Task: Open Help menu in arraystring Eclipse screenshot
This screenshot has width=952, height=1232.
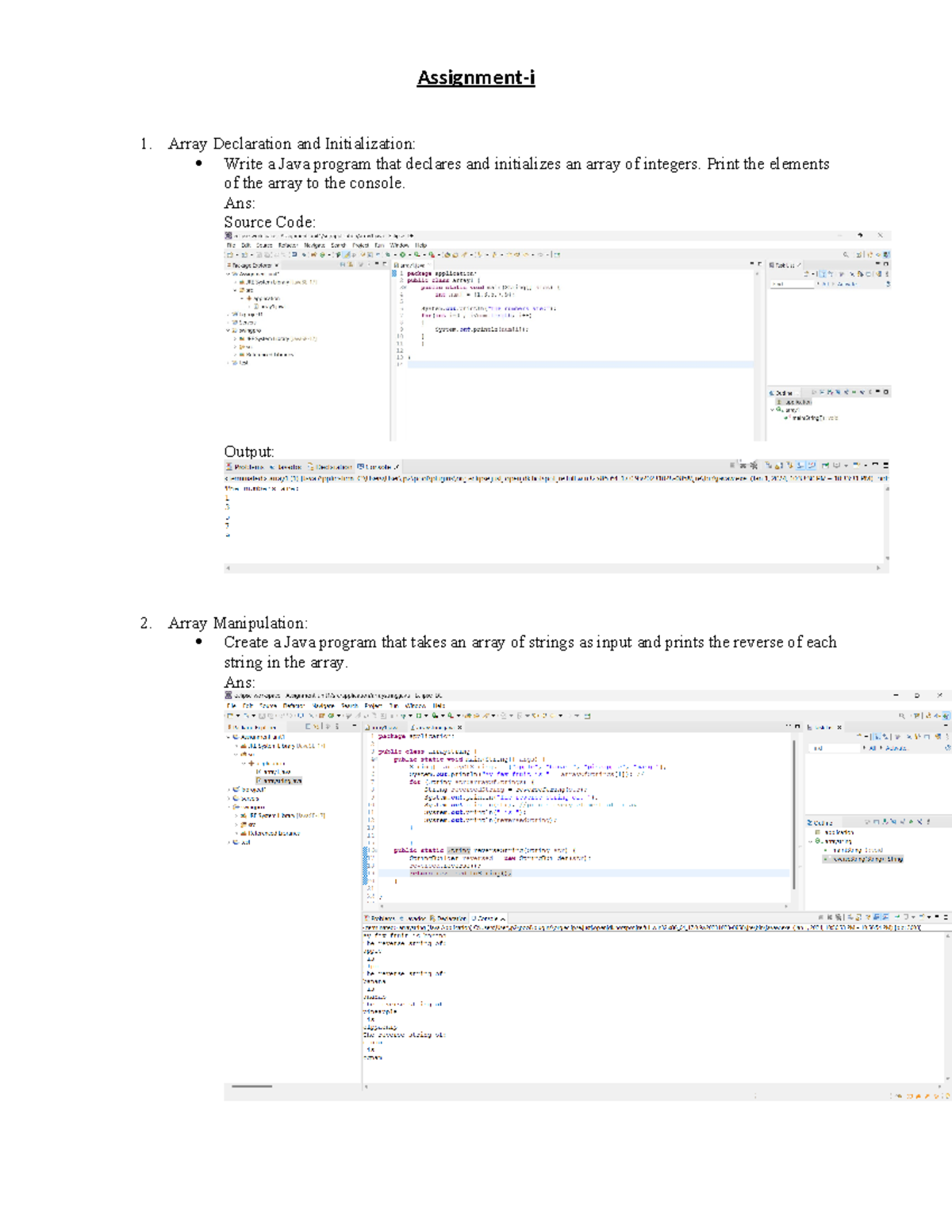Action: [439, 705]
